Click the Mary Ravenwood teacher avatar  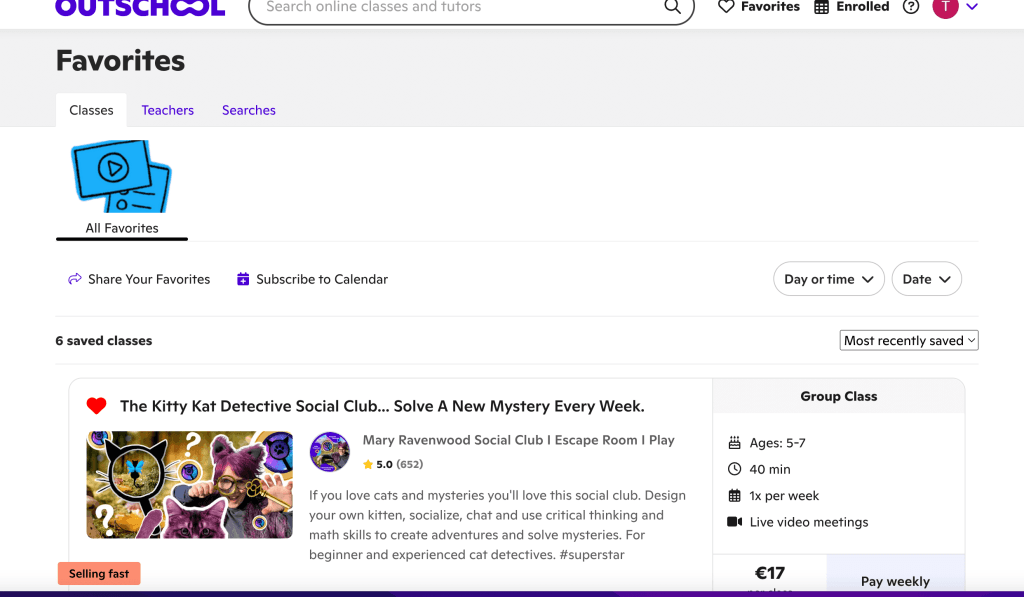click(330, 452)
